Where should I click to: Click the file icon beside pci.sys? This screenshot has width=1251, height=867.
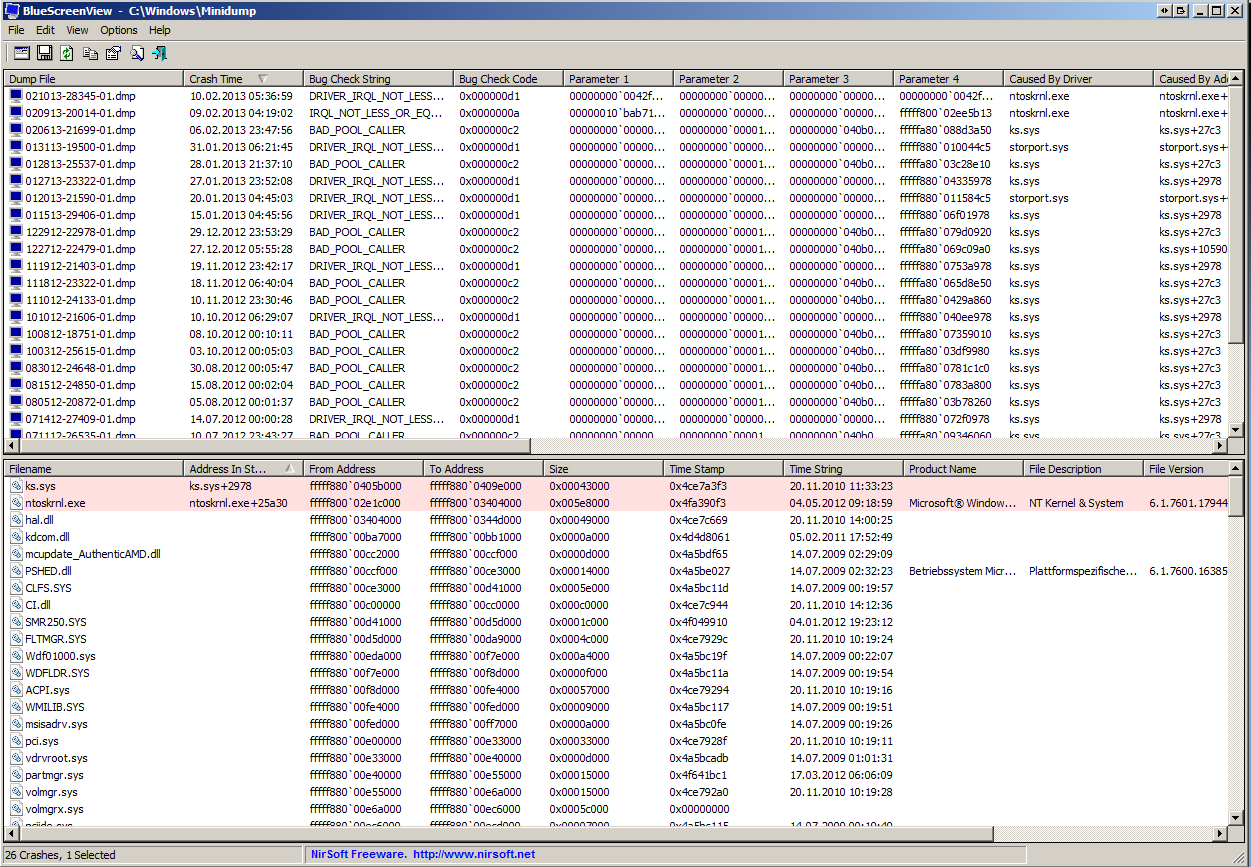[x=16, y=741]
